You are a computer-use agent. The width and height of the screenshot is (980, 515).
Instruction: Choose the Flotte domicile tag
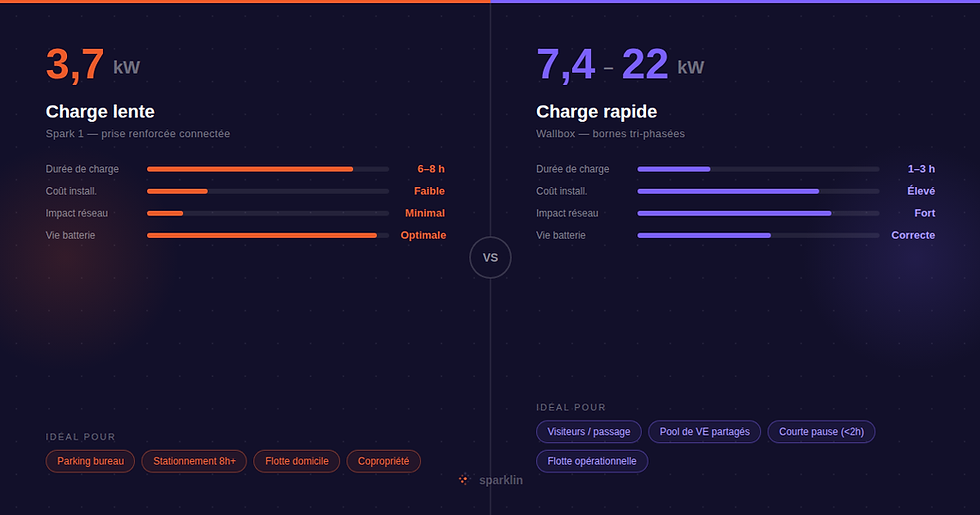[x=297, y=461]
